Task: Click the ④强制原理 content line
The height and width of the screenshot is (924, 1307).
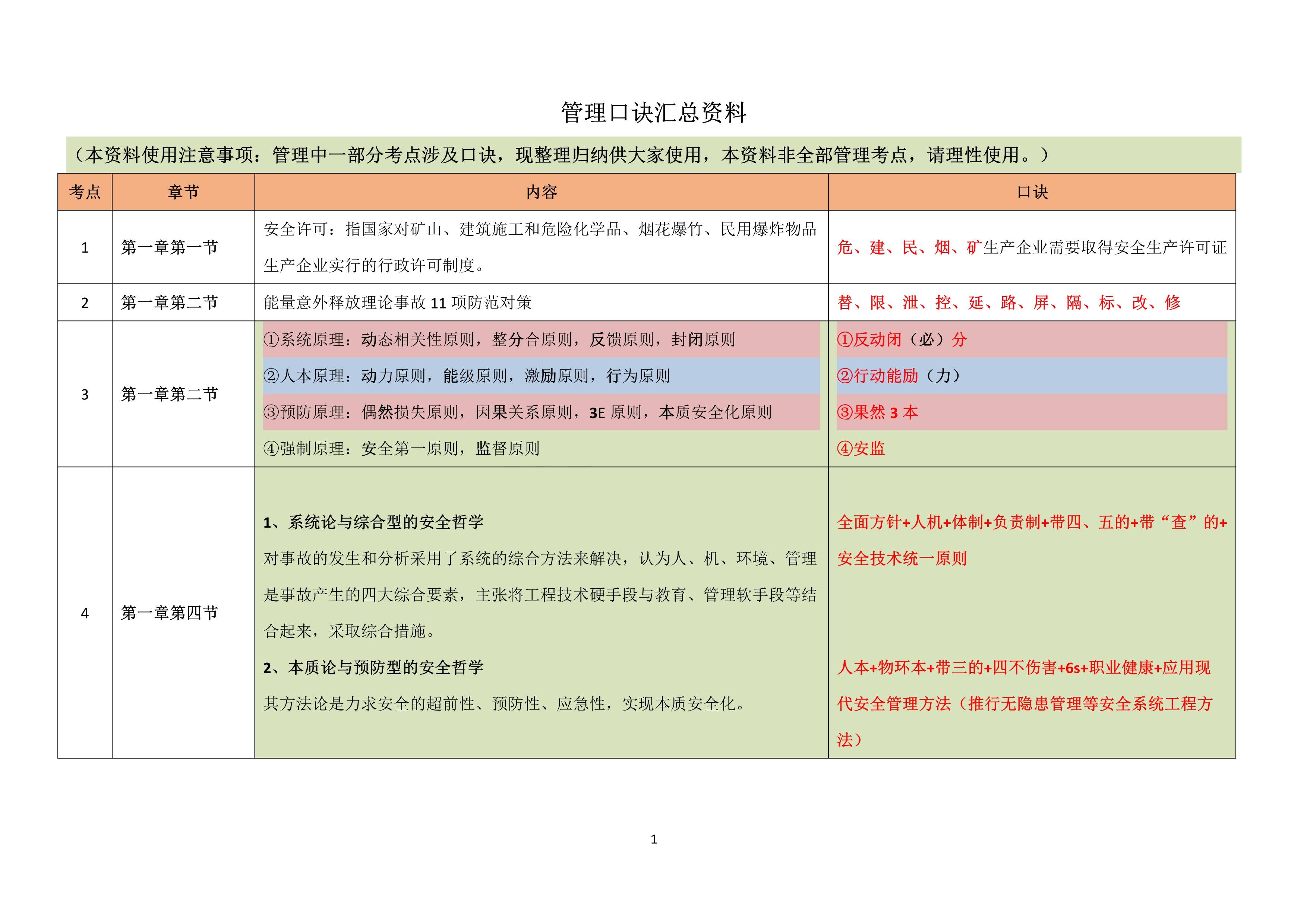Action: (401, 449)
